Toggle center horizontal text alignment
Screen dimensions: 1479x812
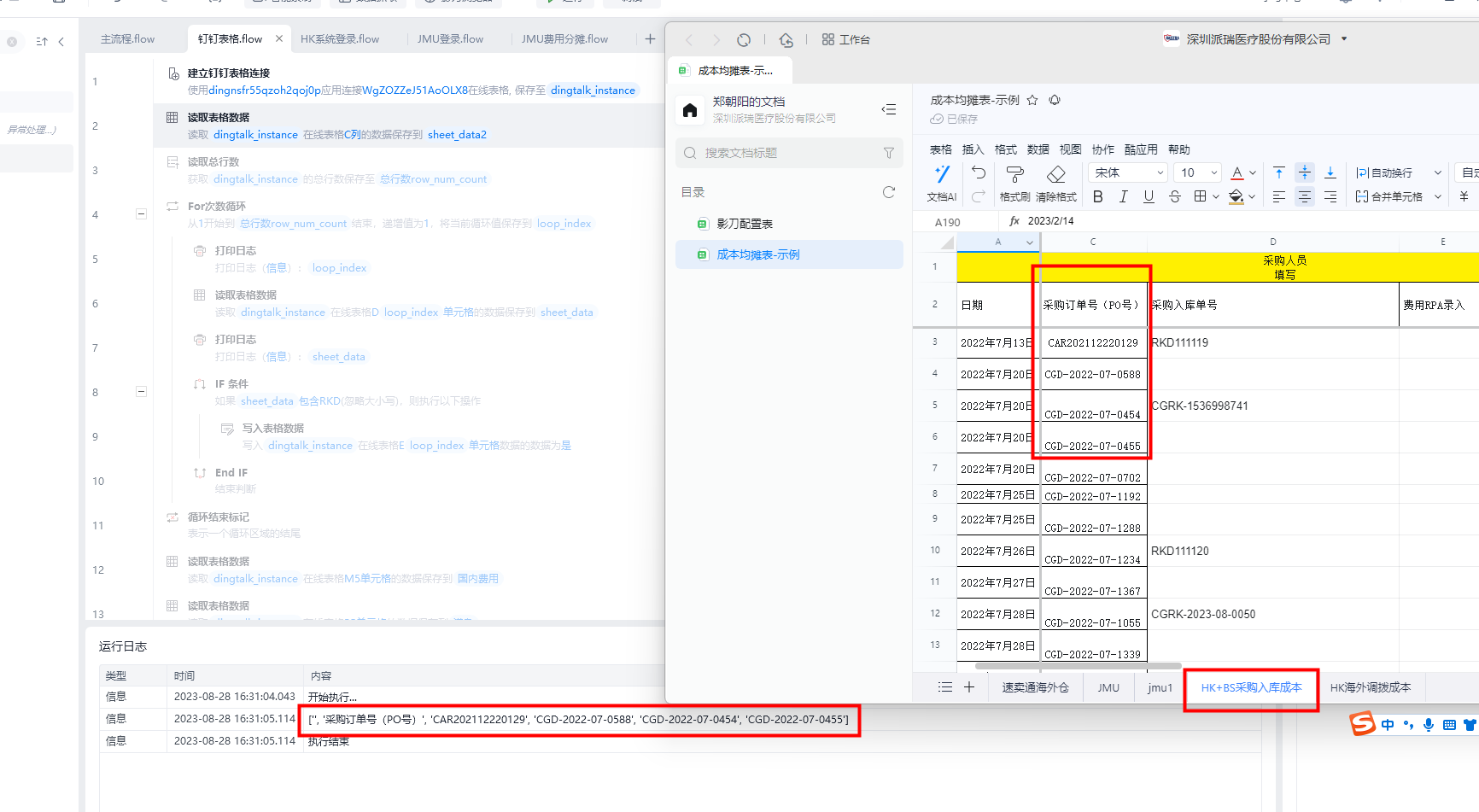coord(1305,196)
